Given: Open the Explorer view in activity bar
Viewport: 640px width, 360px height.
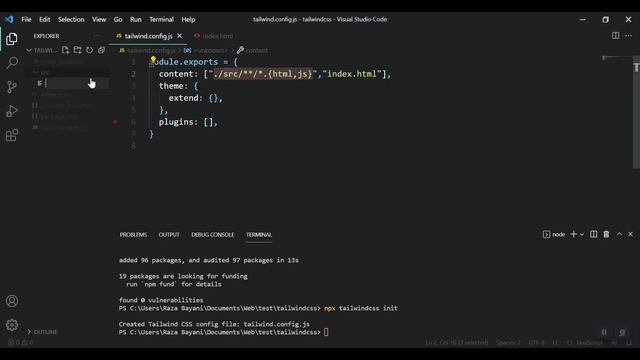Looking at the screenshot, I should [12, 39].
